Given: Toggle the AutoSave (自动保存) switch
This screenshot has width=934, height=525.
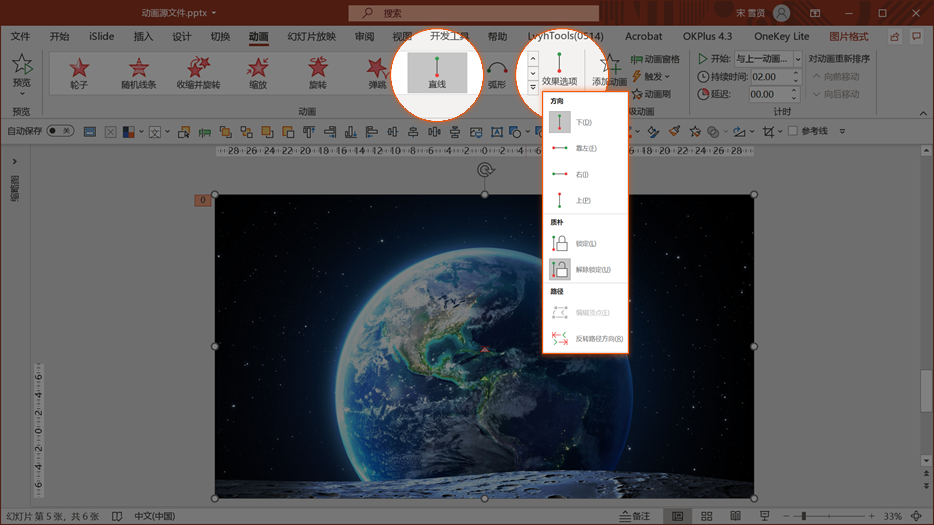Looking at the screenshot, I should coord(60,131).
